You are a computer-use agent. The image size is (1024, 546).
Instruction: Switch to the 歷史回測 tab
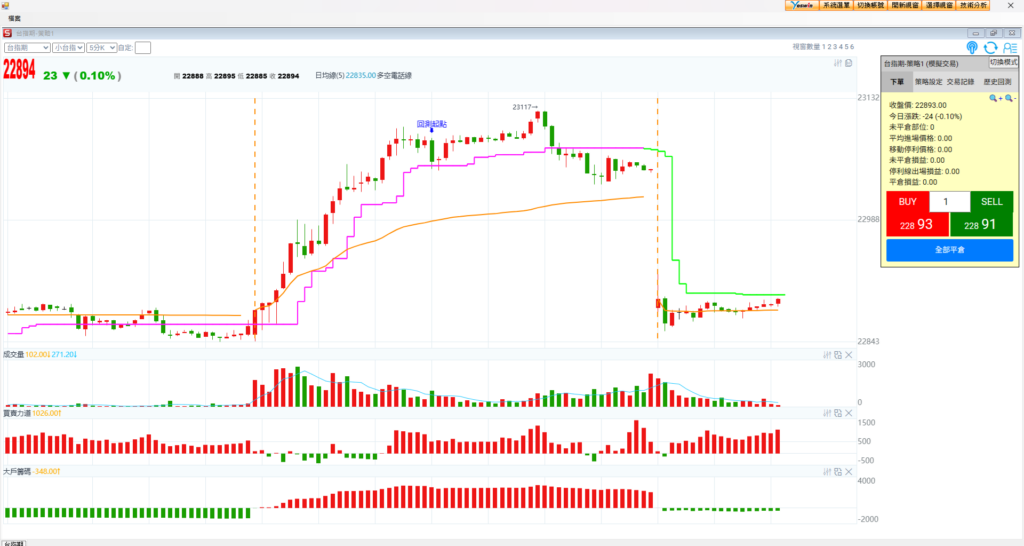[x=997, y=82]
